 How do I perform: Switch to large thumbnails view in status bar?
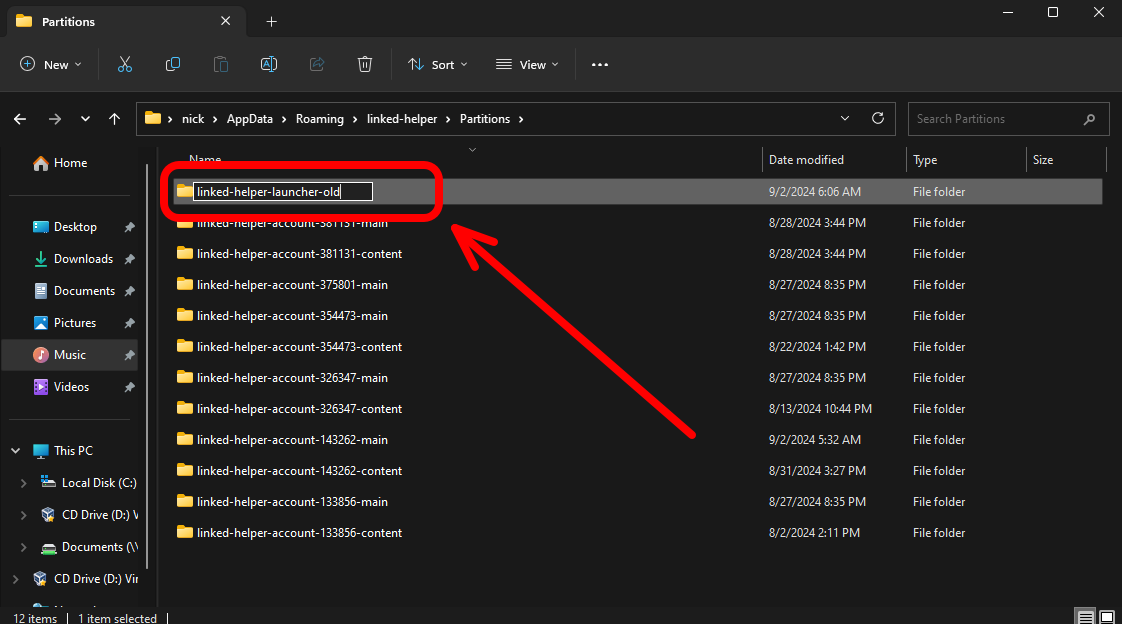click(x=1107, y=616)
